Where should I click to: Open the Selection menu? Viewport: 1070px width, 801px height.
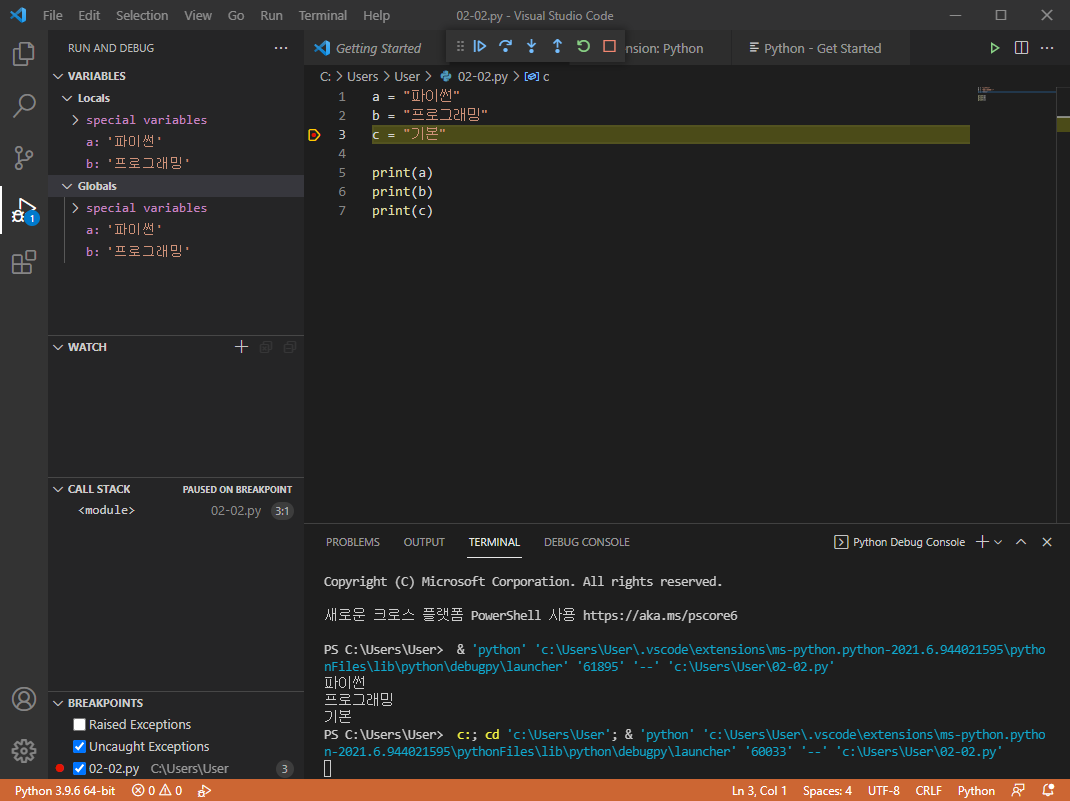click(x=142, y=15)
